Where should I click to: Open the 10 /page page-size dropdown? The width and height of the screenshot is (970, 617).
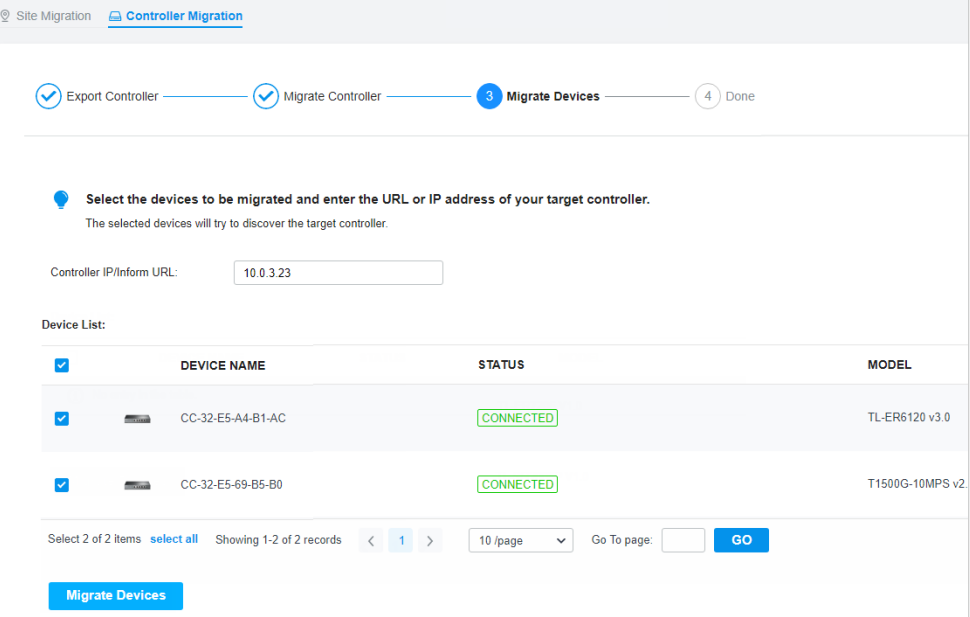click(x=520, y=539)
